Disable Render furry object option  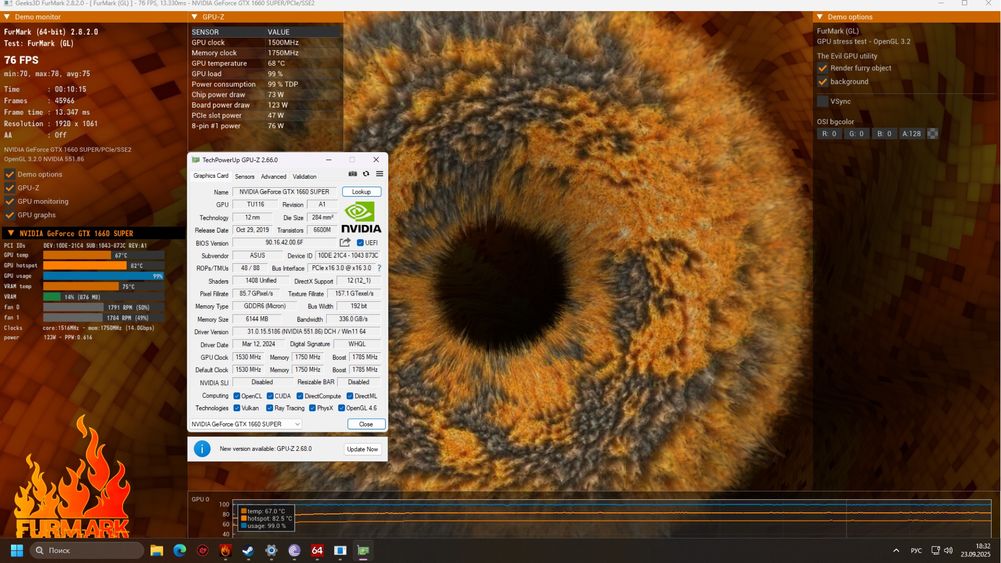coord(822,68)
